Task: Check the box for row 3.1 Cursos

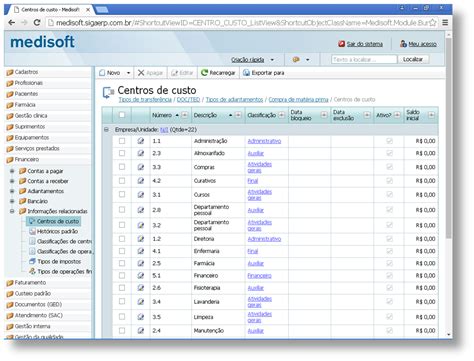Action: (122, 194)
